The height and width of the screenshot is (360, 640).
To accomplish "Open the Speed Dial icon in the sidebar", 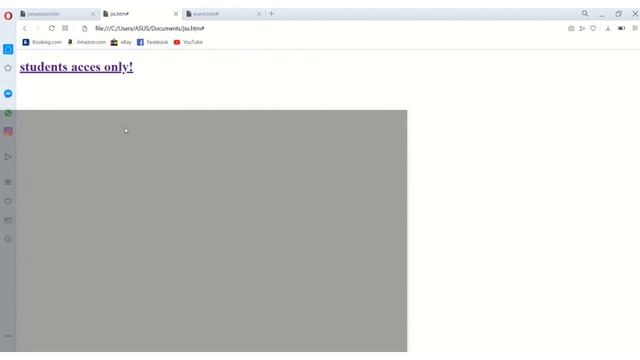I will [x=8, y=182].
